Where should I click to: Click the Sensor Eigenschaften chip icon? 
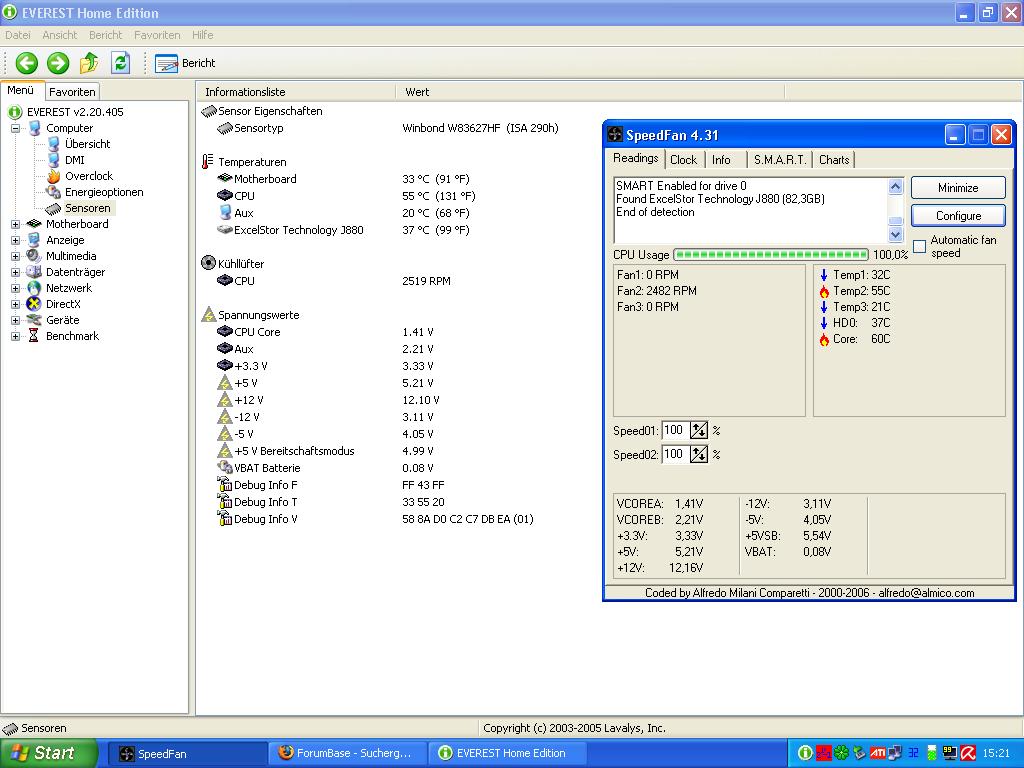pos(209,112)
